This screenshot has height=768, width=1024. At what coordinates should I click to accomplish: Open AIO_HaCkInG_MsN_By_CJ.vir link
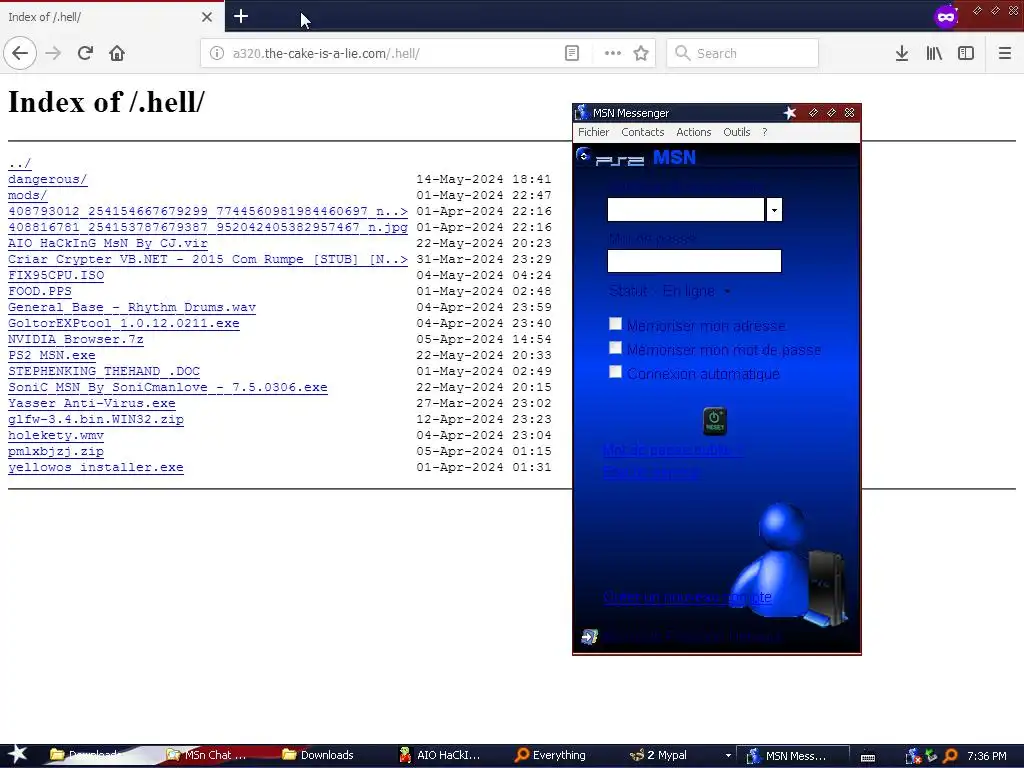tap(108, 243)
